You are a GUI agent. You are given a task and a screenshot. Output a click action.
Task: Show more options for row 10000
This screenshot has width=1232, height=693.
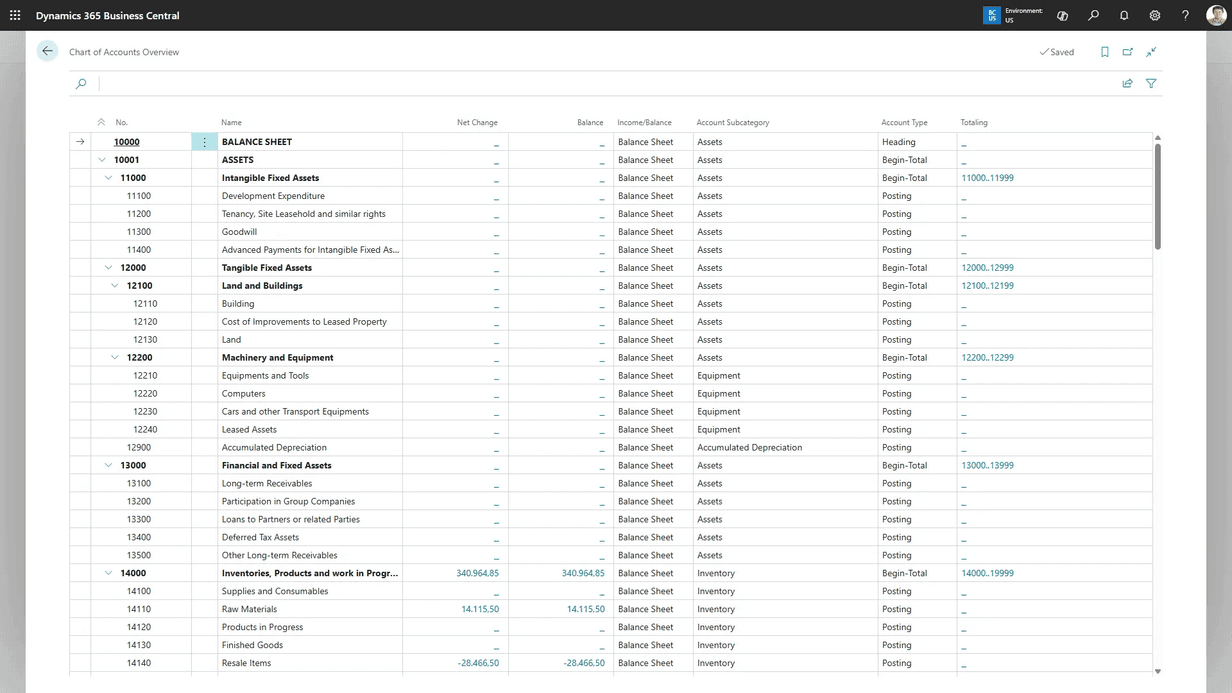205,142
